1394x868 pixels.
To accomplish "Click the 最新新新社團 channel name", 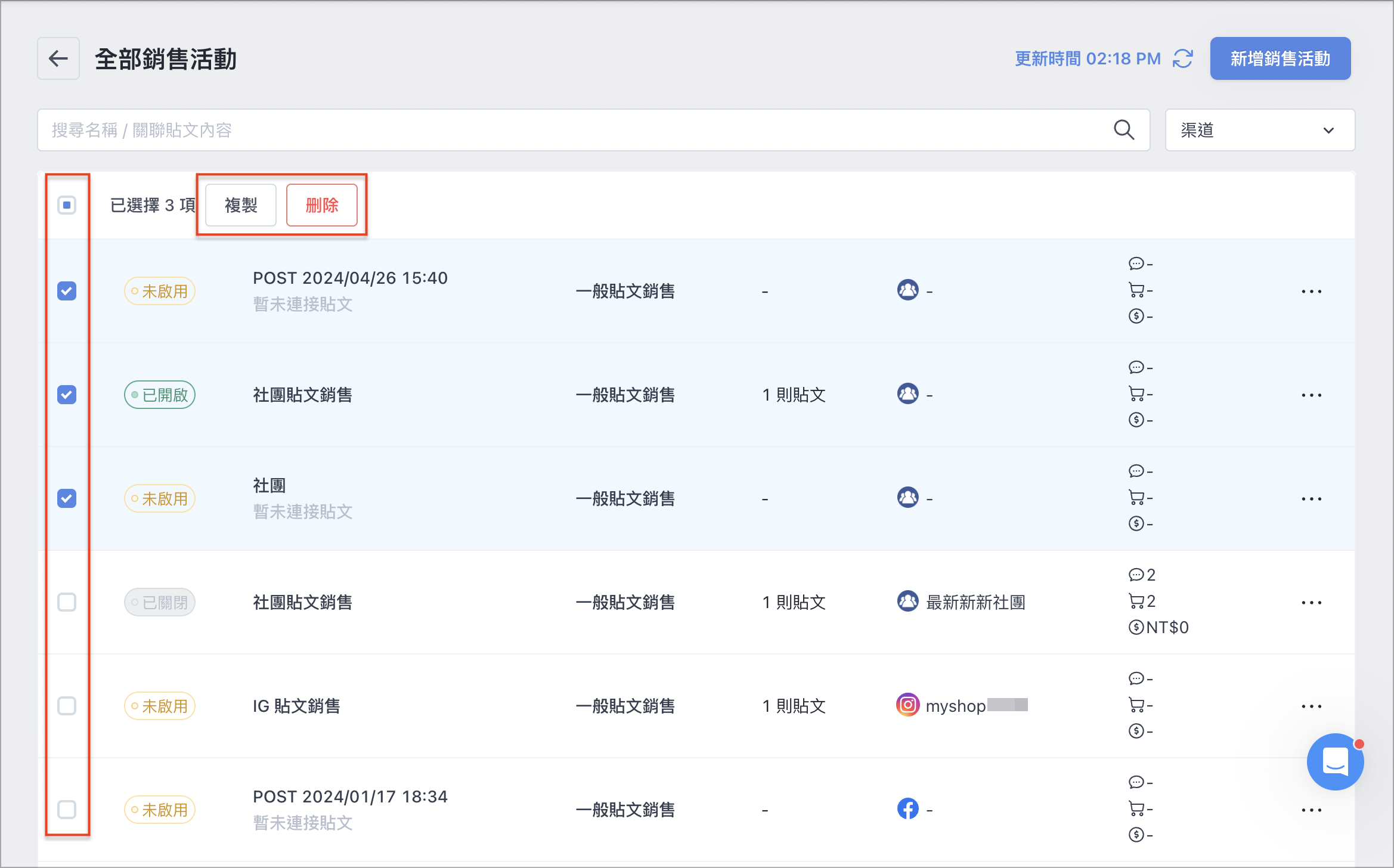I will [975, 602].
